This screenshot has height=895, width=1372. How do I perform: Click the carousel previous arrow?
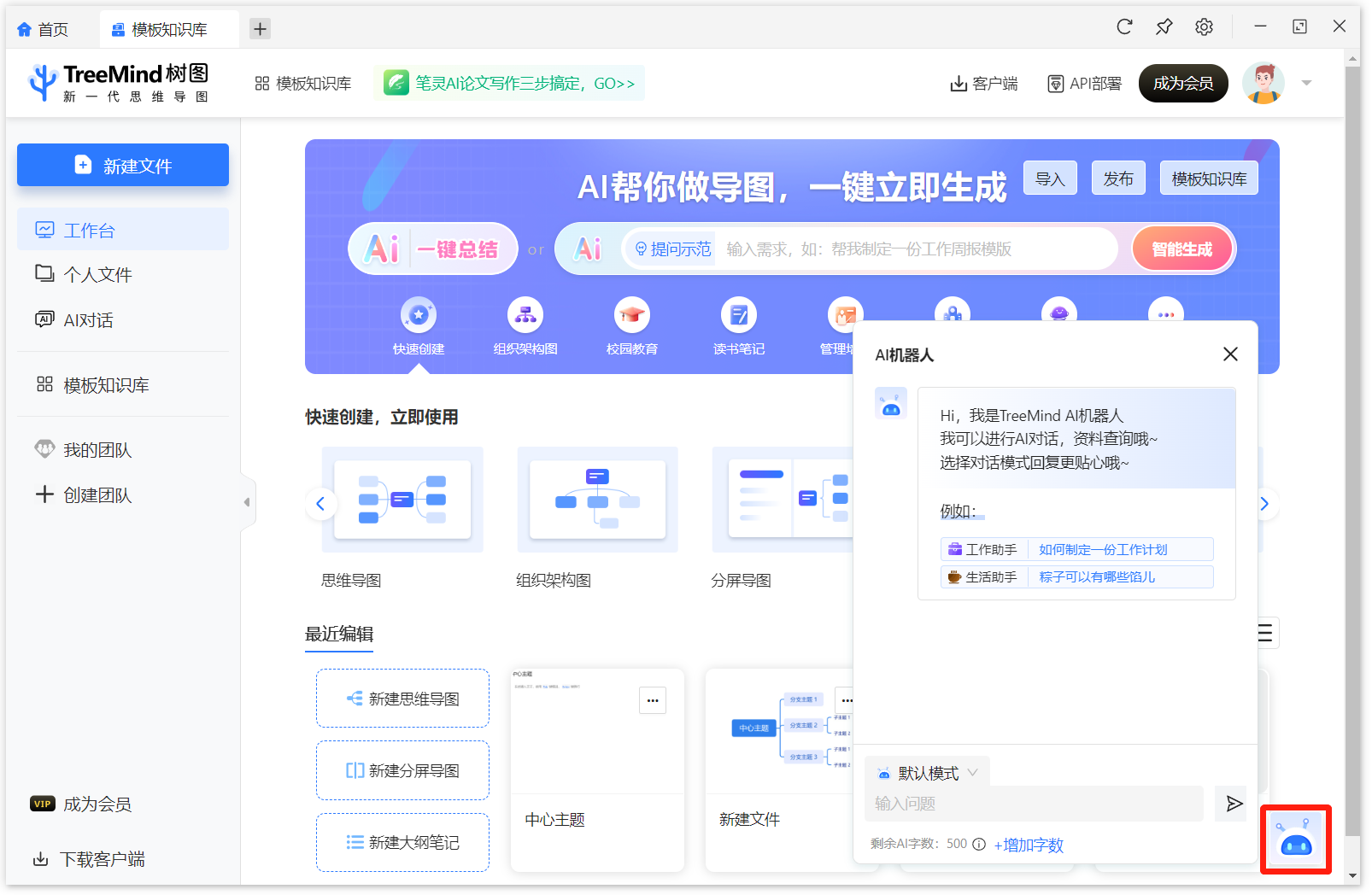(320, 504)
